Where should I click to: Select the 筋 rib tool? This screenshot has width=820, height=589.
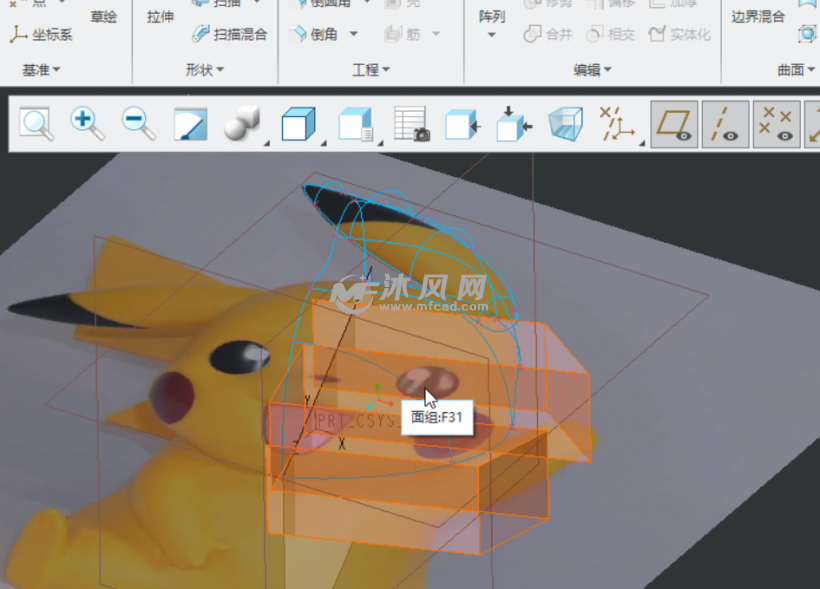coord(403,34)
